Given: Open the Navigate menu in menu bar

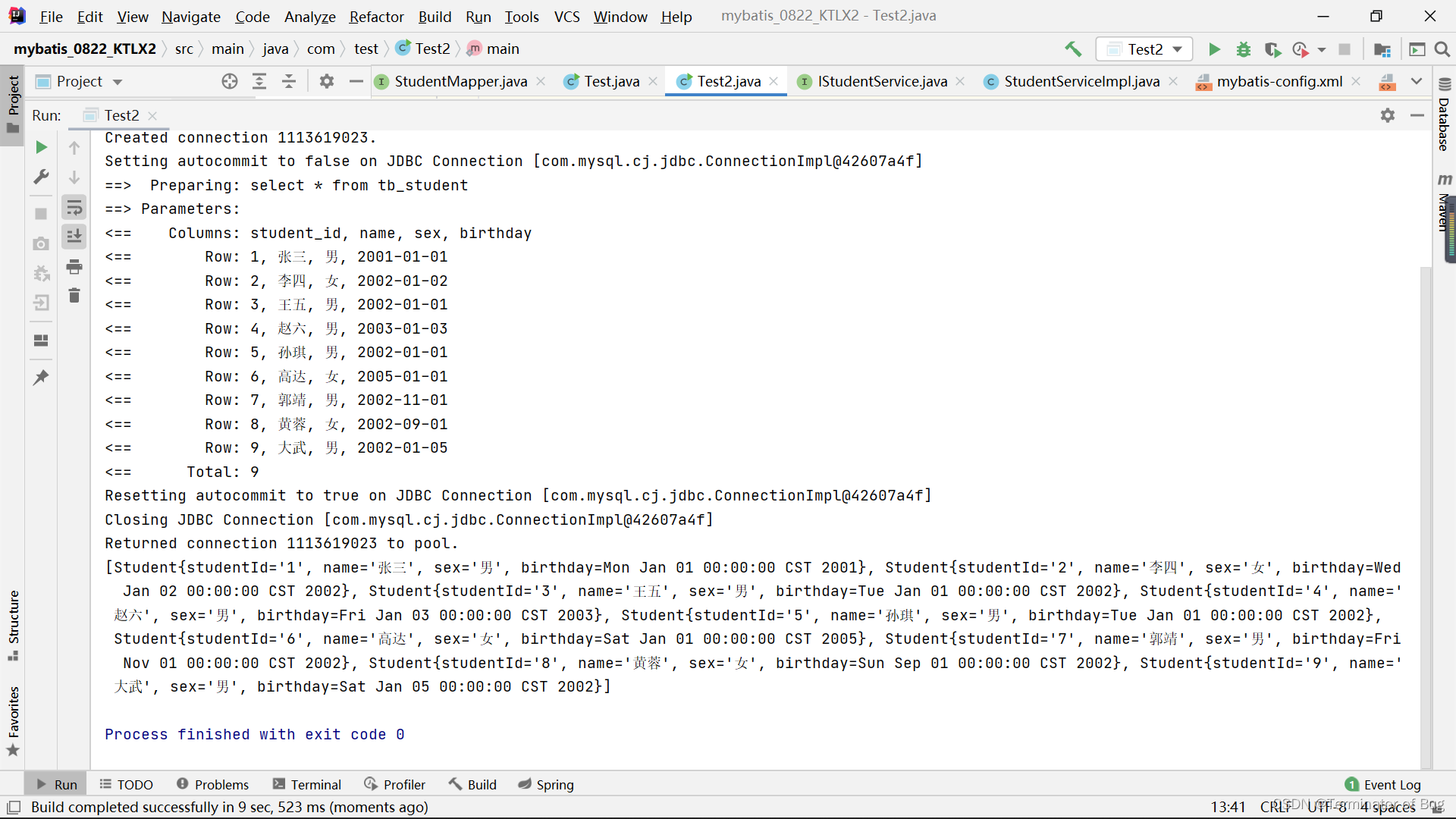Looking at the screenshot, I should (x=191, y=16).
